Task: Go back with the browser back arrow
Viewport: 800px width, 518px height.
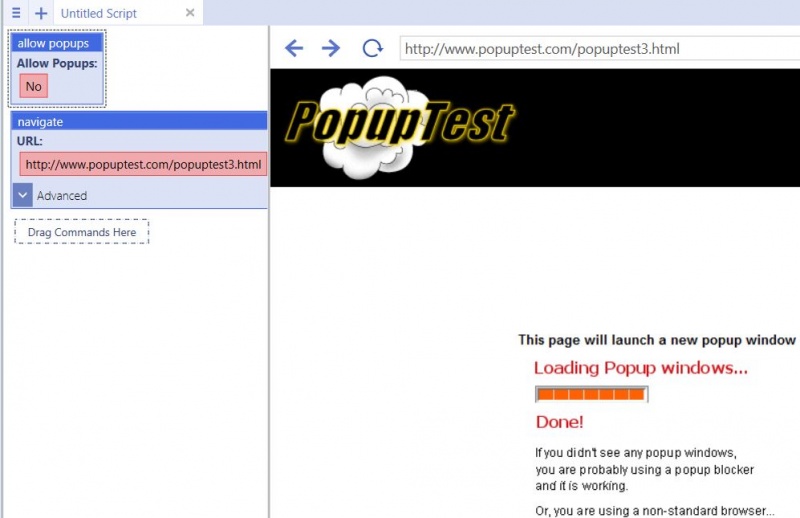Action: point(294,48)
